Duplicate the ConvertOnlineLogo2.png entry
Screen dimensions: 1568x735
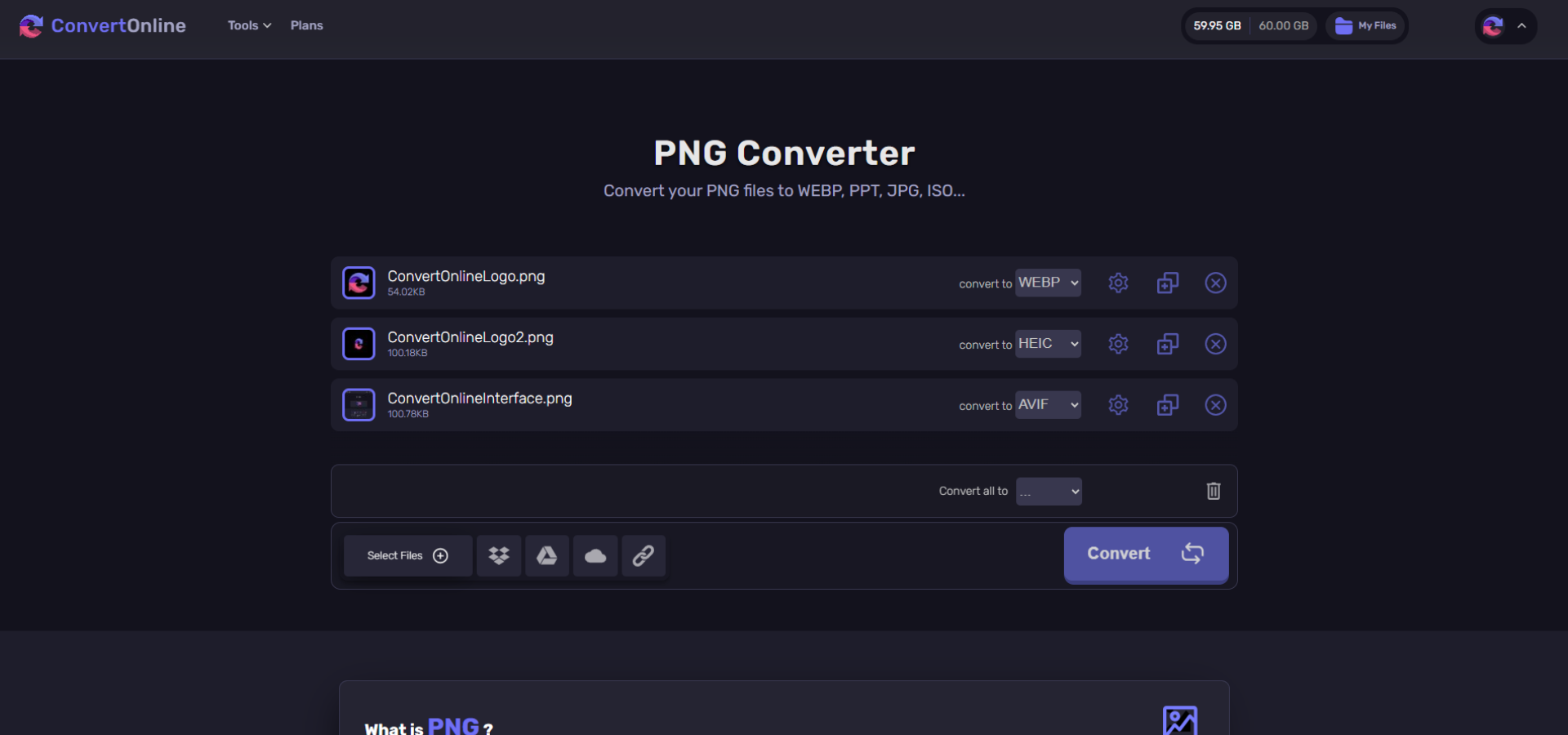tap(1167, 344)
